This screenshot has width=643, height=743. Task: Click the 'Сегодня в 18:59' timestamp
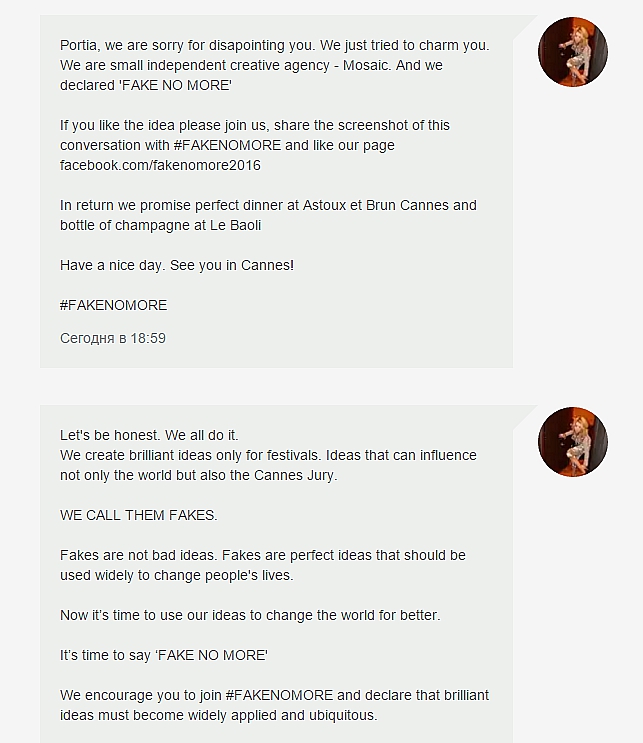pos(113,338)
